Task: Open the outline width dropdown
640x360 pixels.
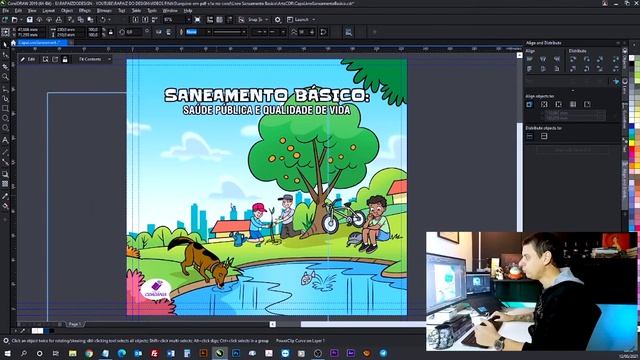Action: pos(209,32)
